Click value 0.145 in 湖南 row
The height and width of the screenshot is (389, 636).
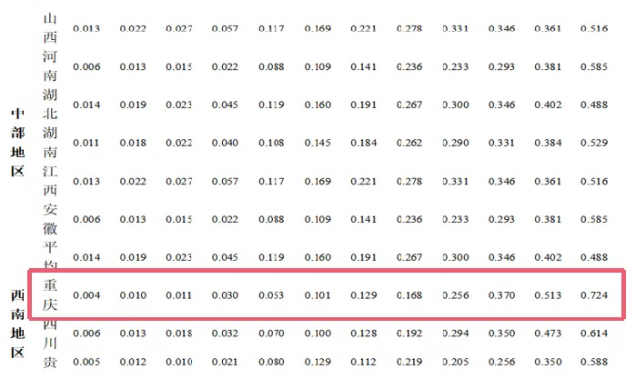point(318,143)
